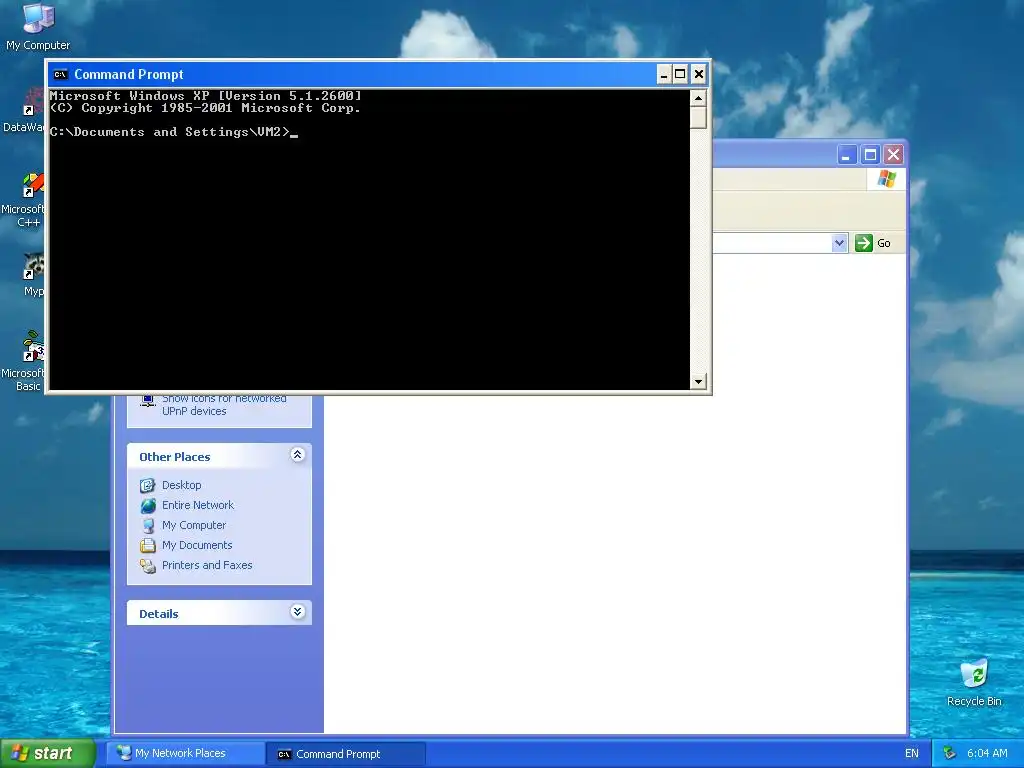Click the Command Prompt title bar system icon
The height and width of the screenshot is (768, 1024).
[61, 74]
